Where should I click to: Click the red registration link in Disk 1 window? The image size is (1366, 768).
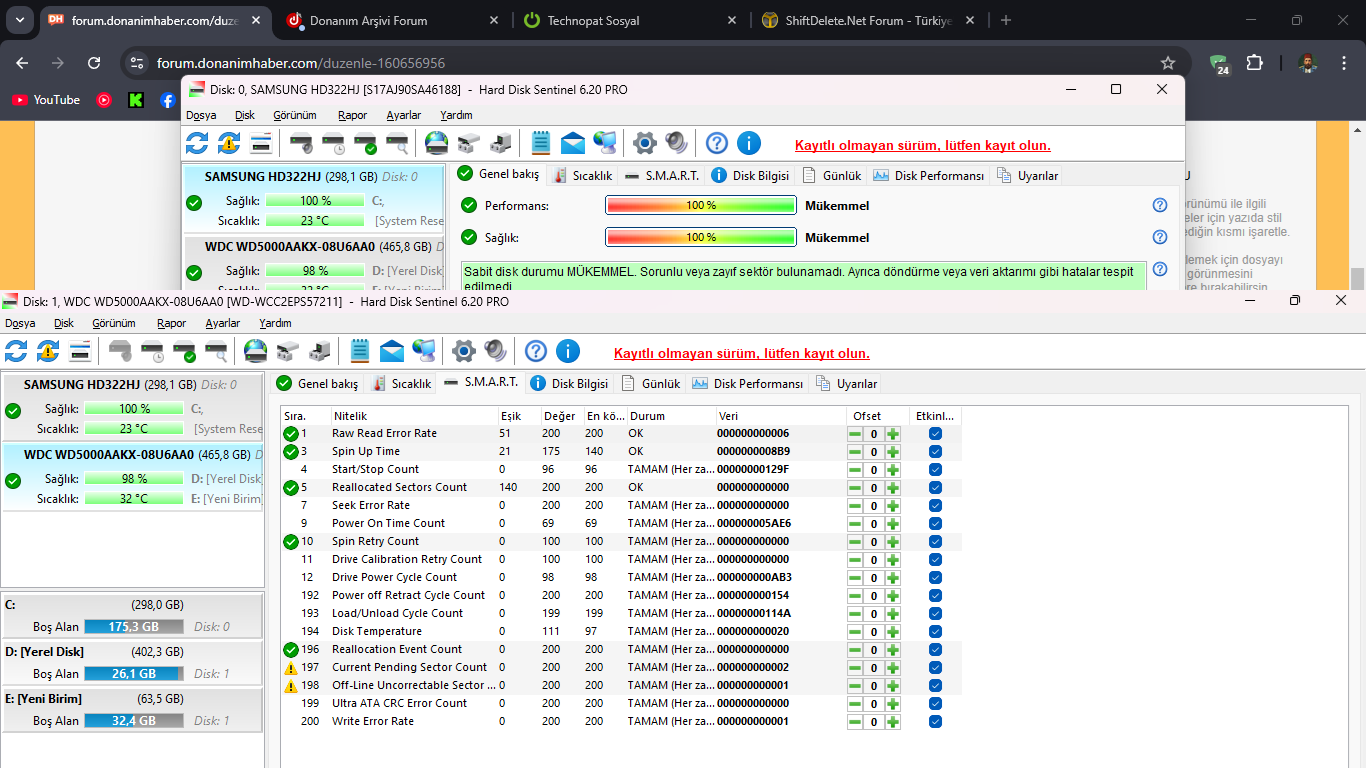pos(741,353)
